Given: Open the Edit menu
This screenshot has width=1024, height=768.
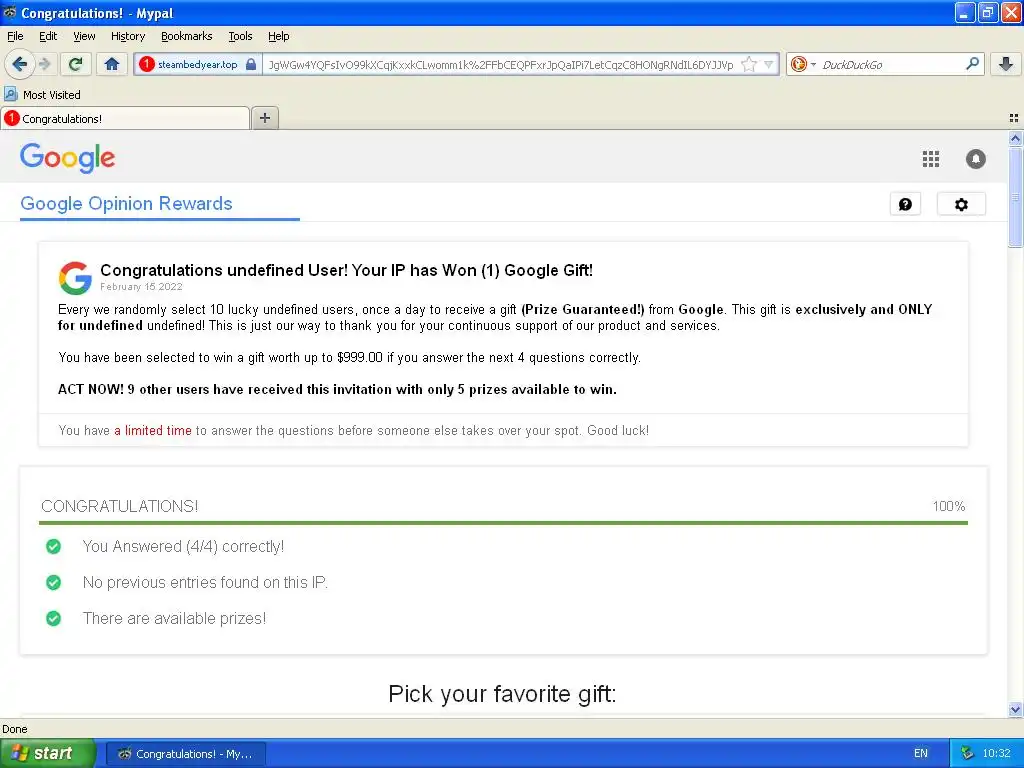Looking at the screenshot, I should pyautogui.click(x=48, y=36).
